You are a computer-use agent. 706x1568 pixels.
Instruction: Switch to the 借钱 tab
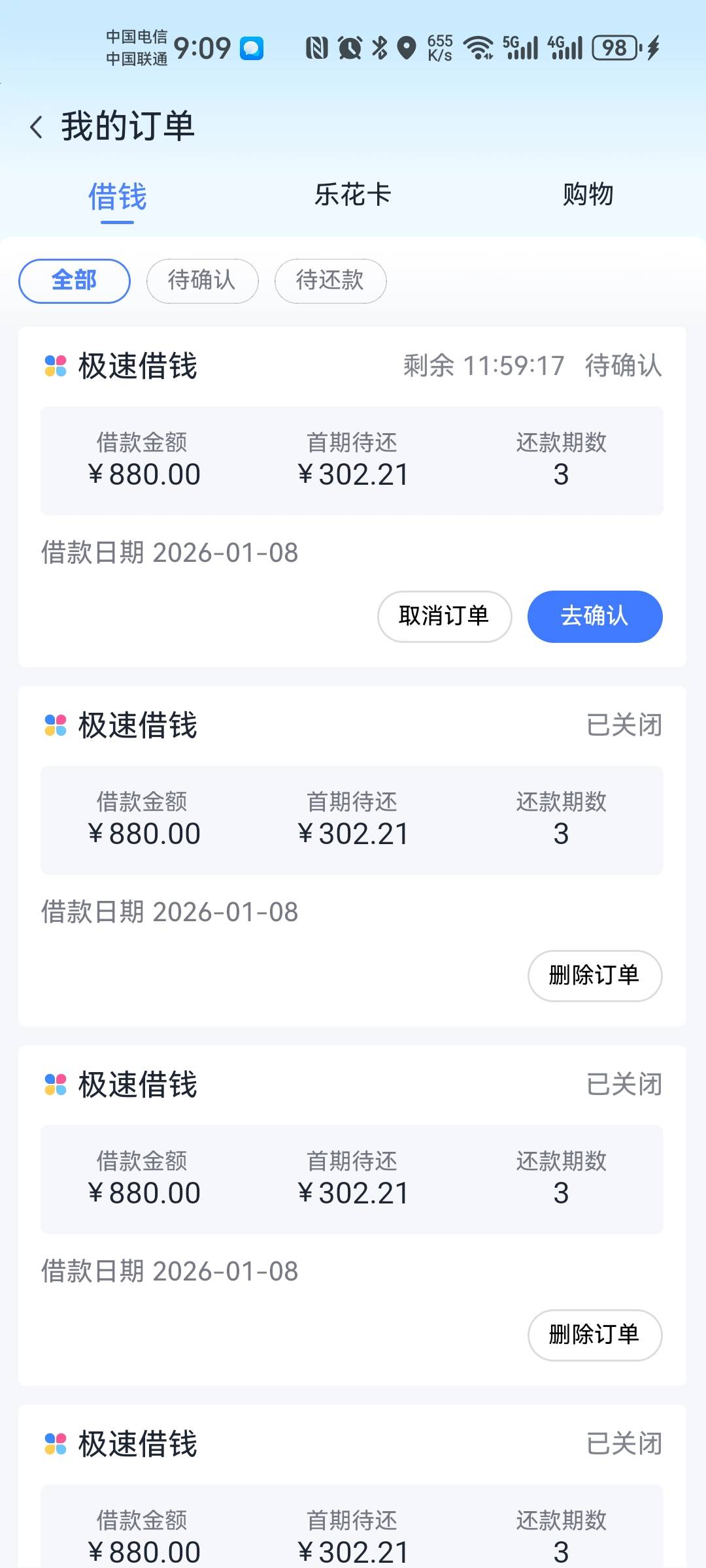pos(118,196)
